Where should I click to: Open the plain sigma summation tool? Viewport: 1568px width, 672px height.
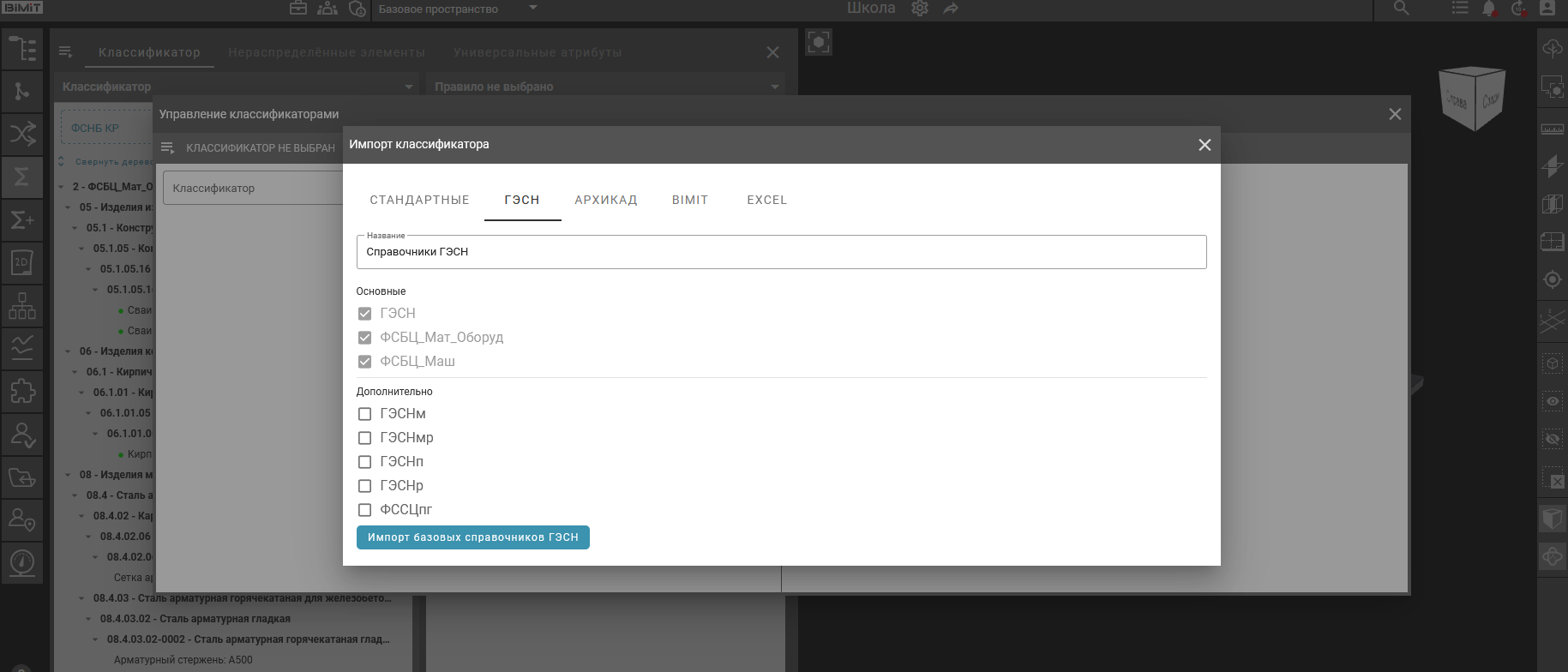22,177
